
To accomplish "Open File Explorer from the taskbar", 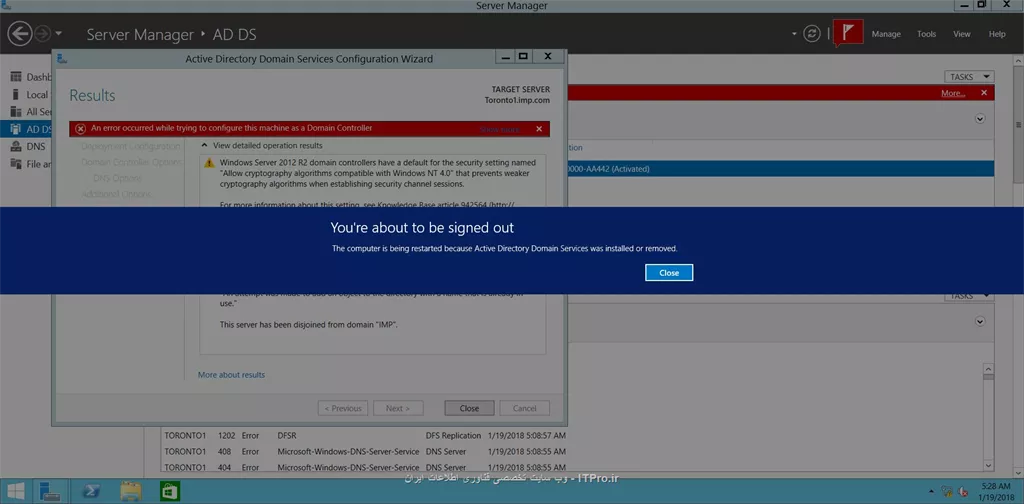I will click(131, 491).
